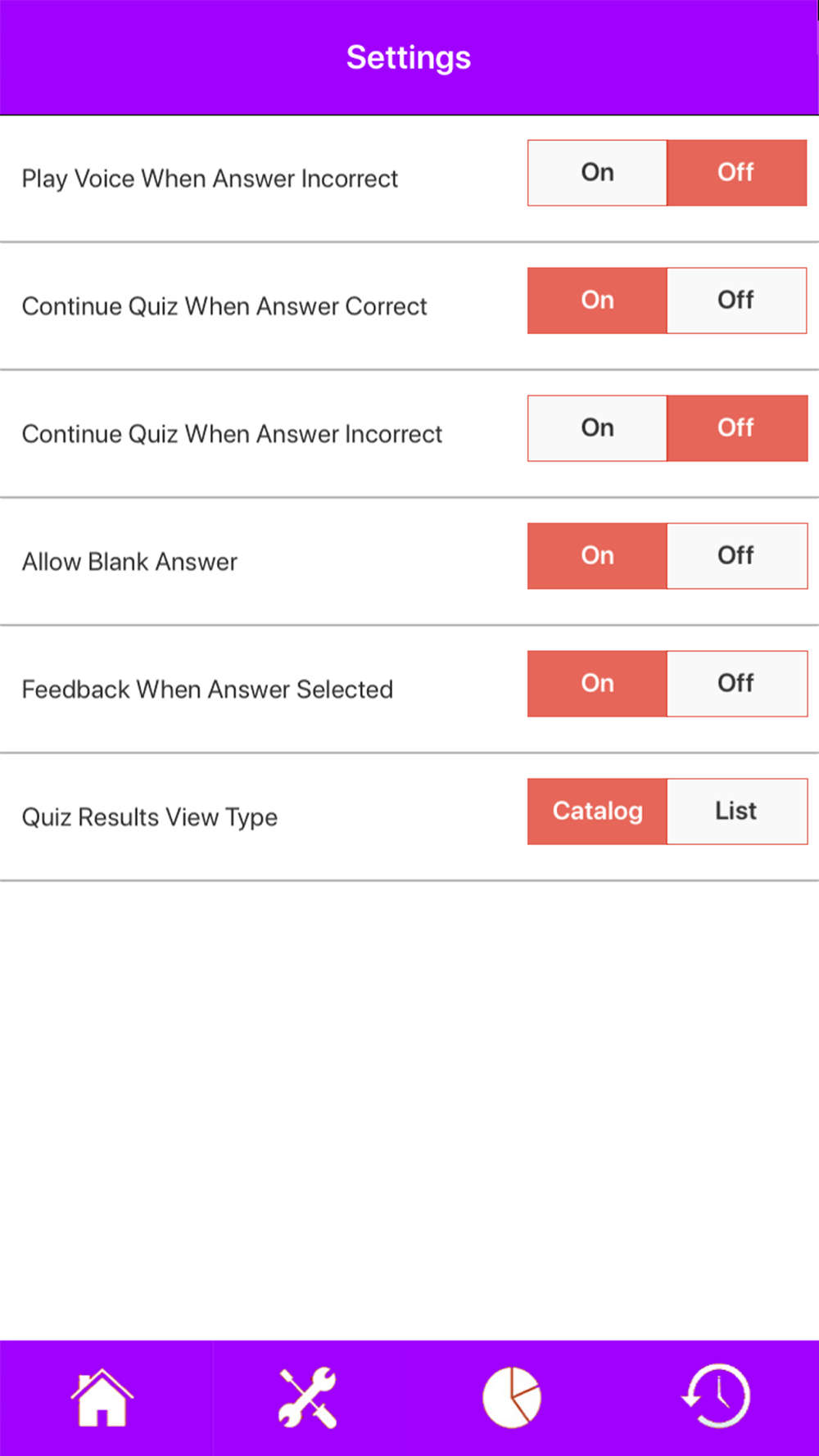The image size is (819, 1456).
Task: Select Off for Play Voice When Answer Incorrect
Action: click(736, 173)
